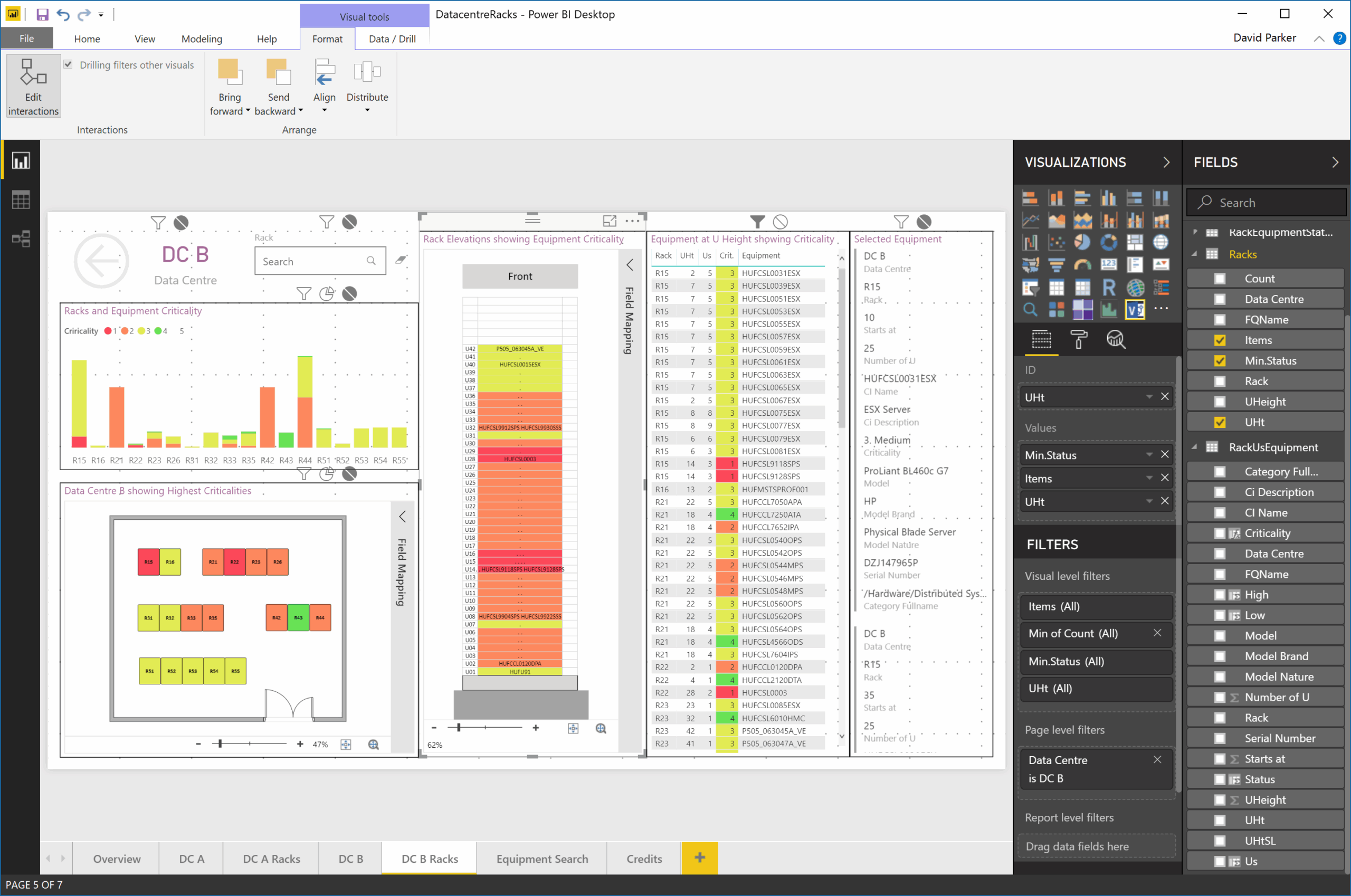Open the Analytics magnifier pane
Viewport: 1351px width, 896px height.
(x=1116, y=339)
